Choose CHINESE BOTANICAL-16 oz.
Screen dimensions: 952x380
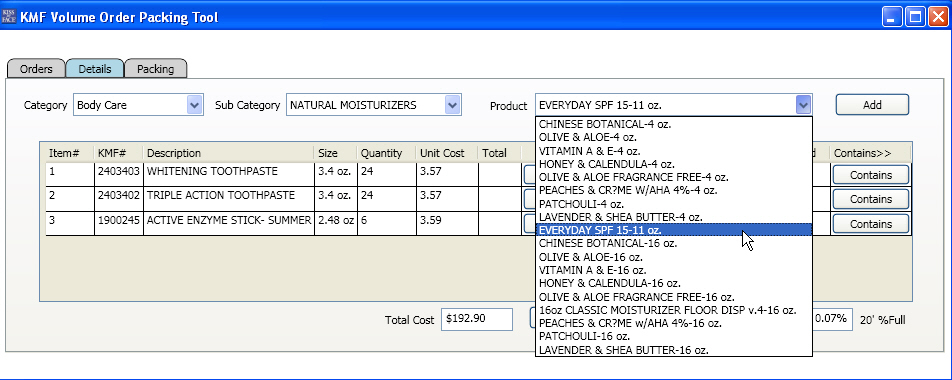point(673,243)
